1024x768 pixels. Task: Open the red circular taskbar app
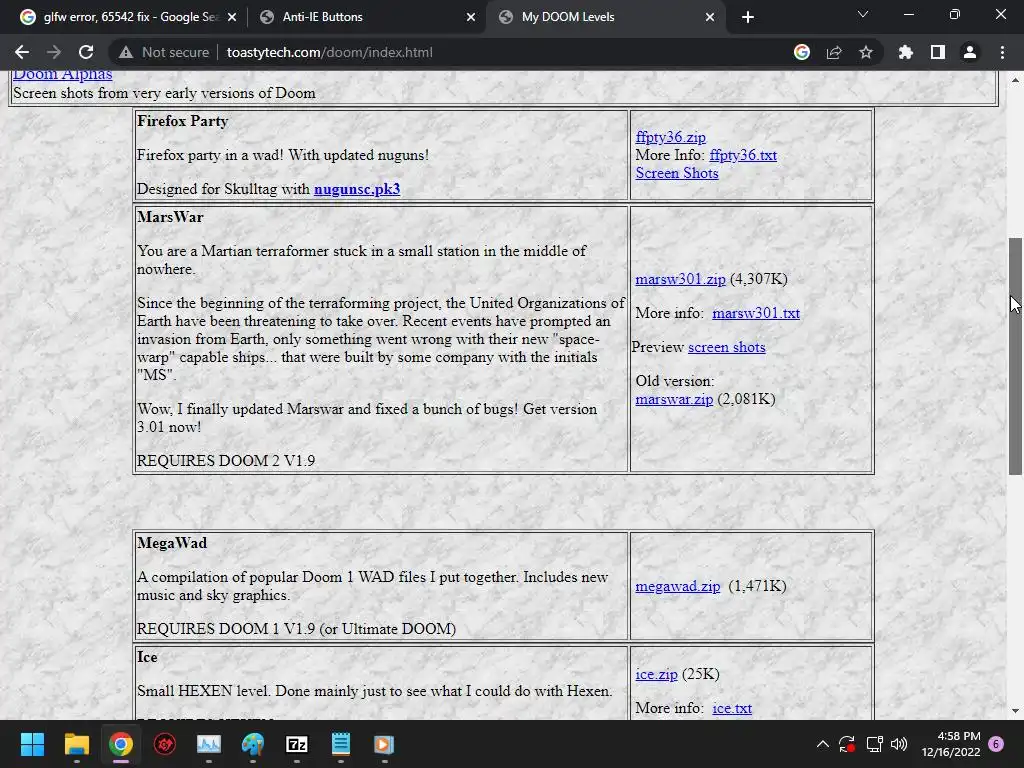point(165,744)
